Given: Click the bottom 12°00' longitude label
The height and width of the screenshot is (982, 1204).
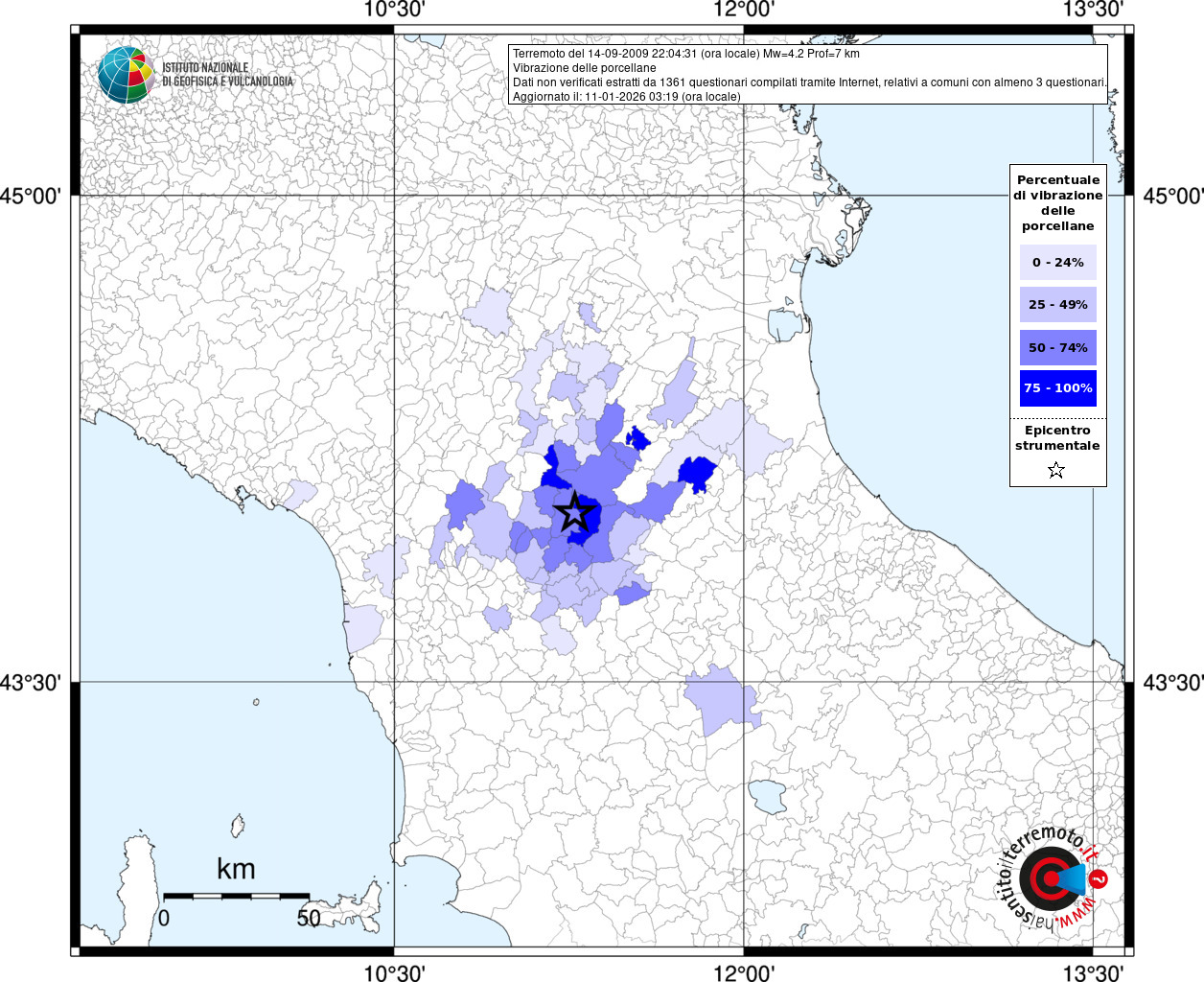Looking at the screenshot, I should pos(745,973).
